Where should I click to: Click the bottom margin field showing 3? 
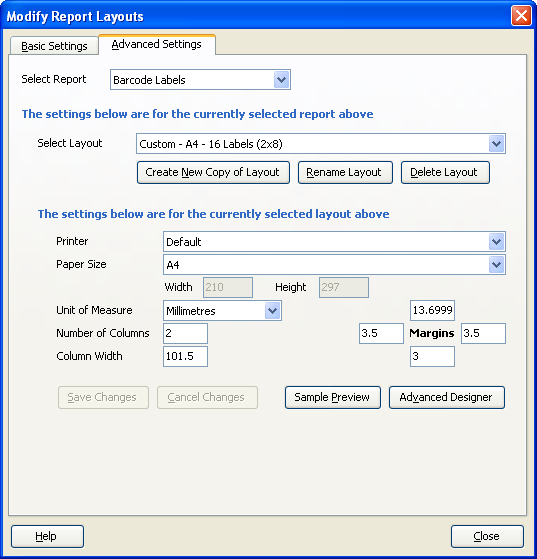[x=432, y=356]
